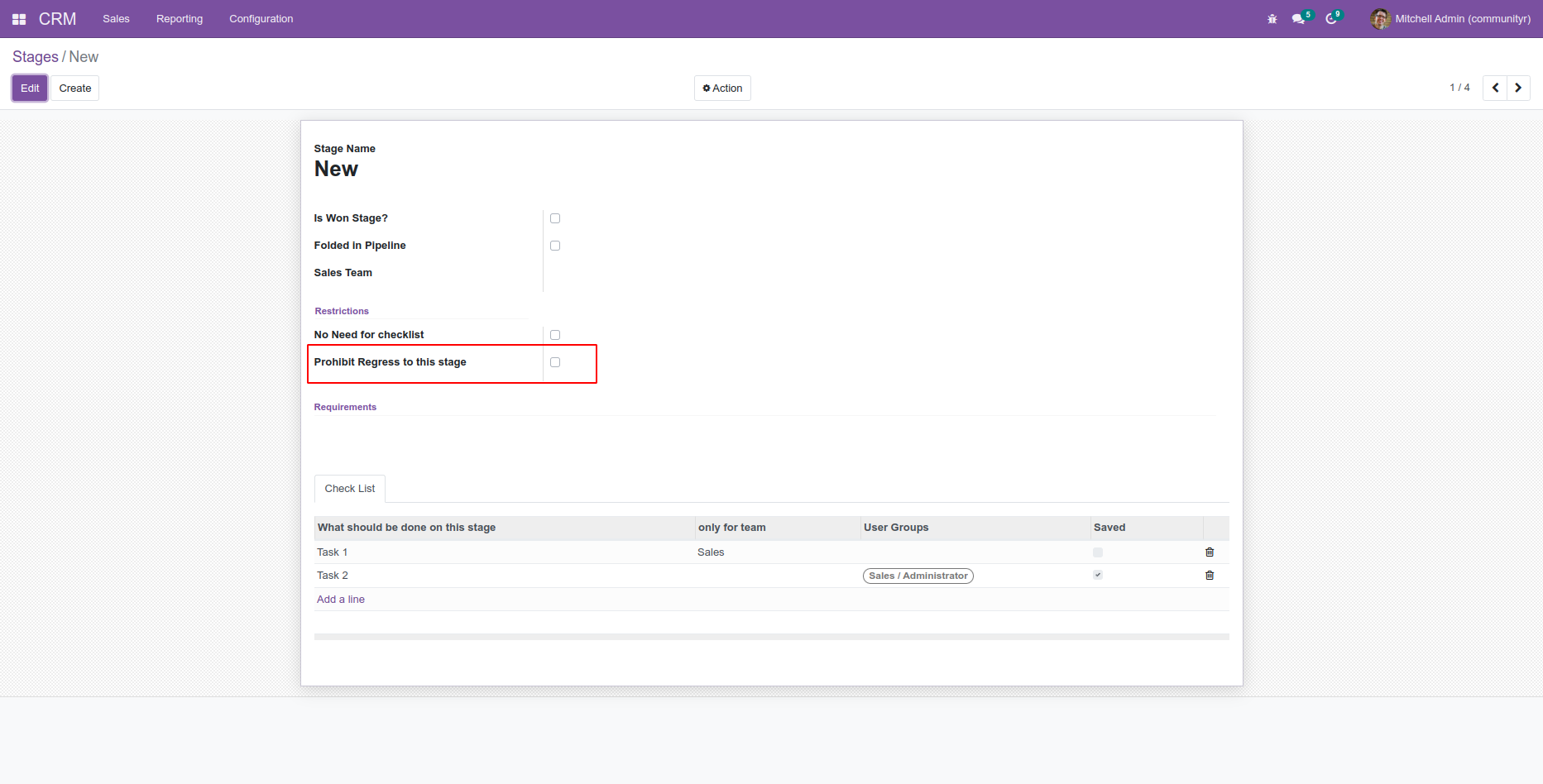1543x784 pixels.
Task: Delete the Task 1 checklist row
Action: coord(1210,552)
